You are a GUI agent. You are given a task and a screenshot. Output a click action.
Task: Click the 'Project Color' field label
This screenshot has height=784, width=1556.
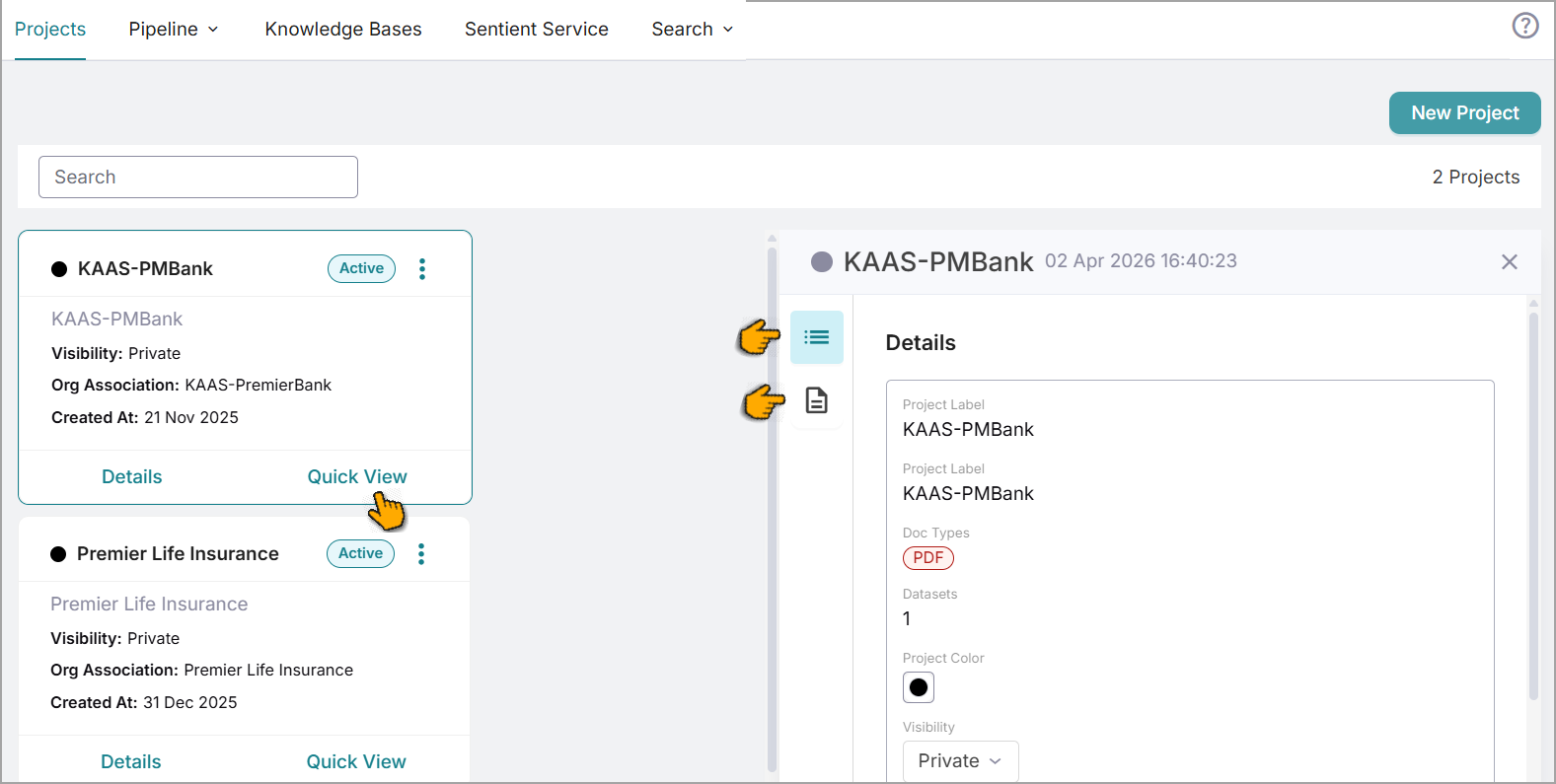point(943,659)
